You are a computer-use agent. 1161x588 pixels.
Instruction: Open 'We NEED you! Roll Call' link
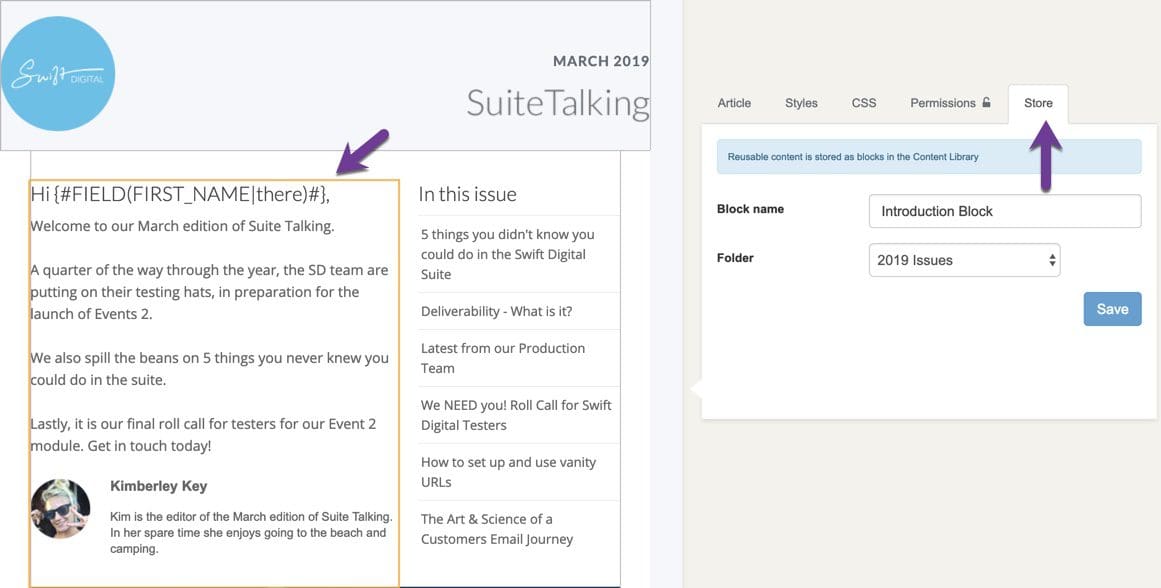[x=516, y=415]
